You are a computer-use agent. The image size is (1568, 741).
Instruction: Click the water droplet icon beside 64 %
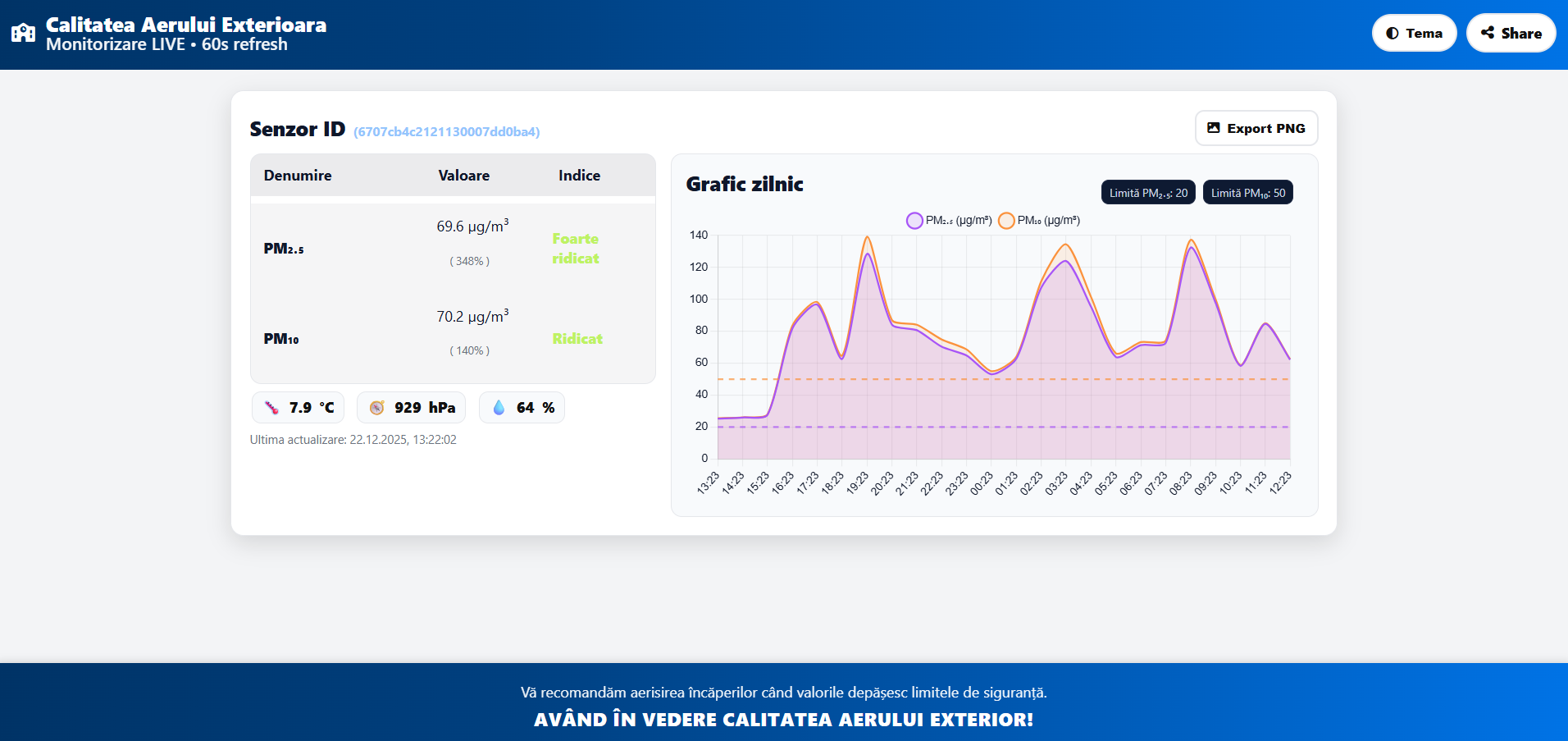(x=499, y=408)
